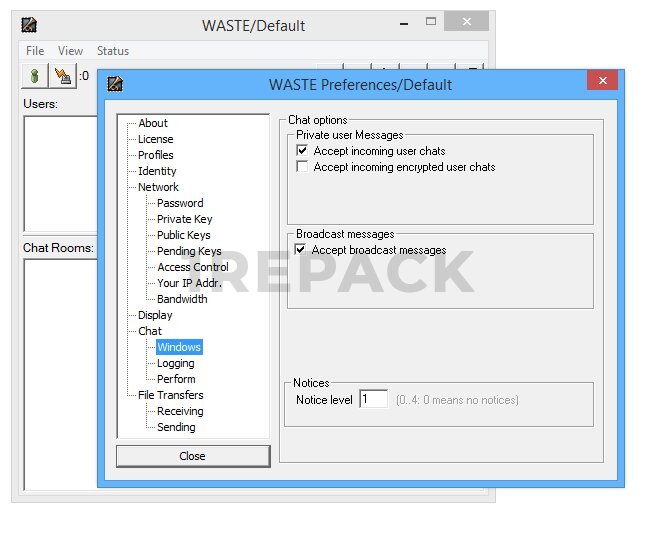Select the Chat tree node

tap(149, 331)
